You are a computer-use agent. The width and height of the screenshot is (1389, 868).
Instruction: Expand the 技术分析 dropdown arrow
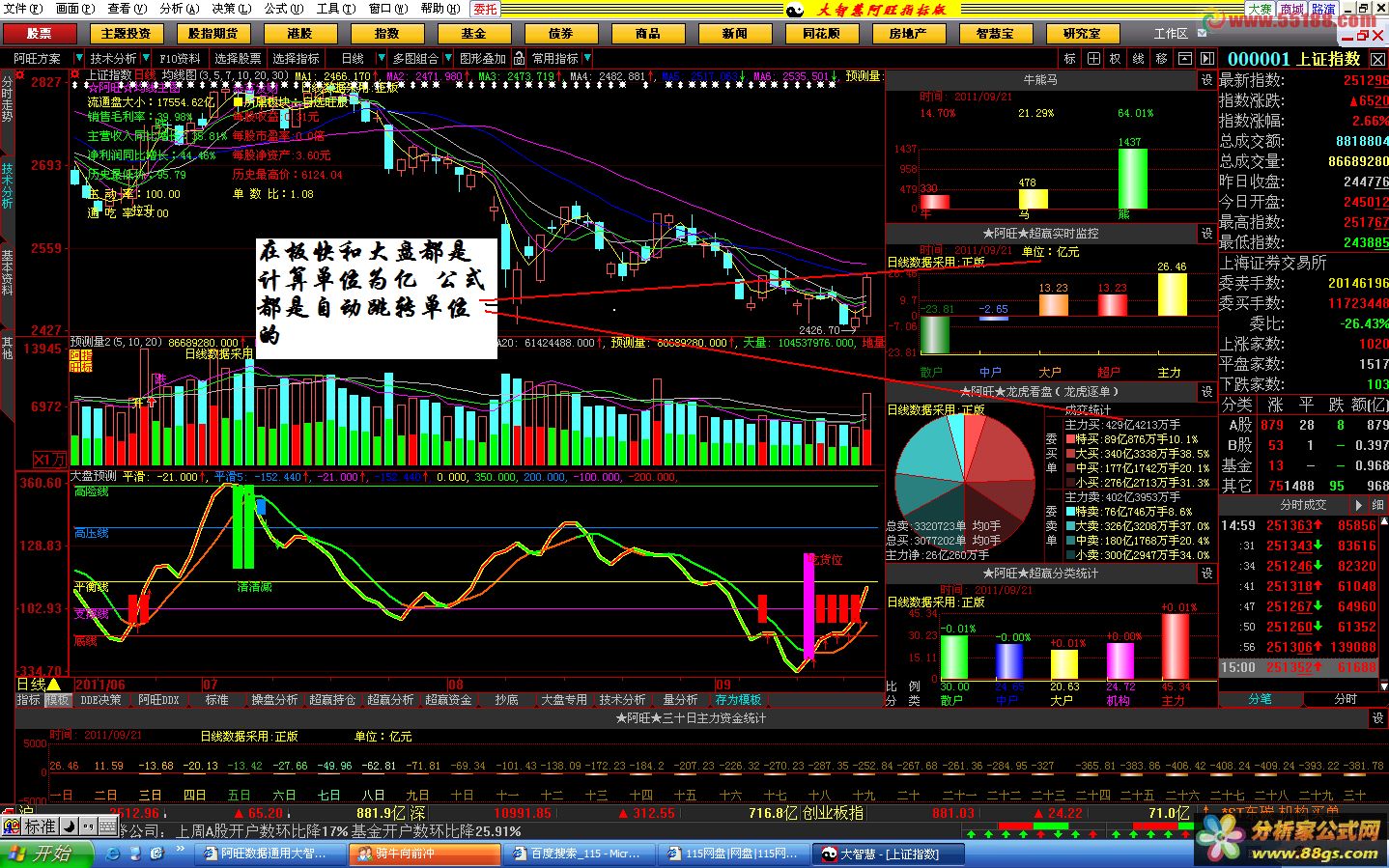(148, 59)
